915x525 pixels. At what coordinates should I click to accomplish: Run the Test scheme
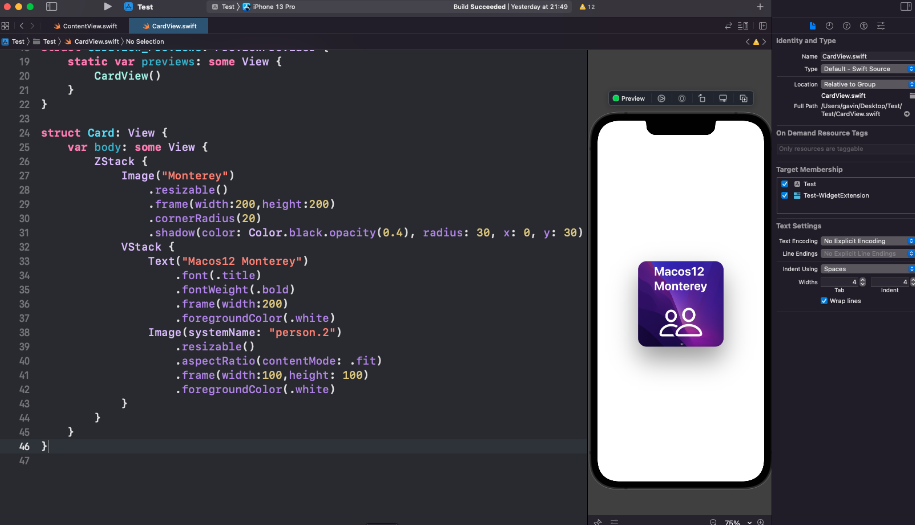(x=107, y=6)
